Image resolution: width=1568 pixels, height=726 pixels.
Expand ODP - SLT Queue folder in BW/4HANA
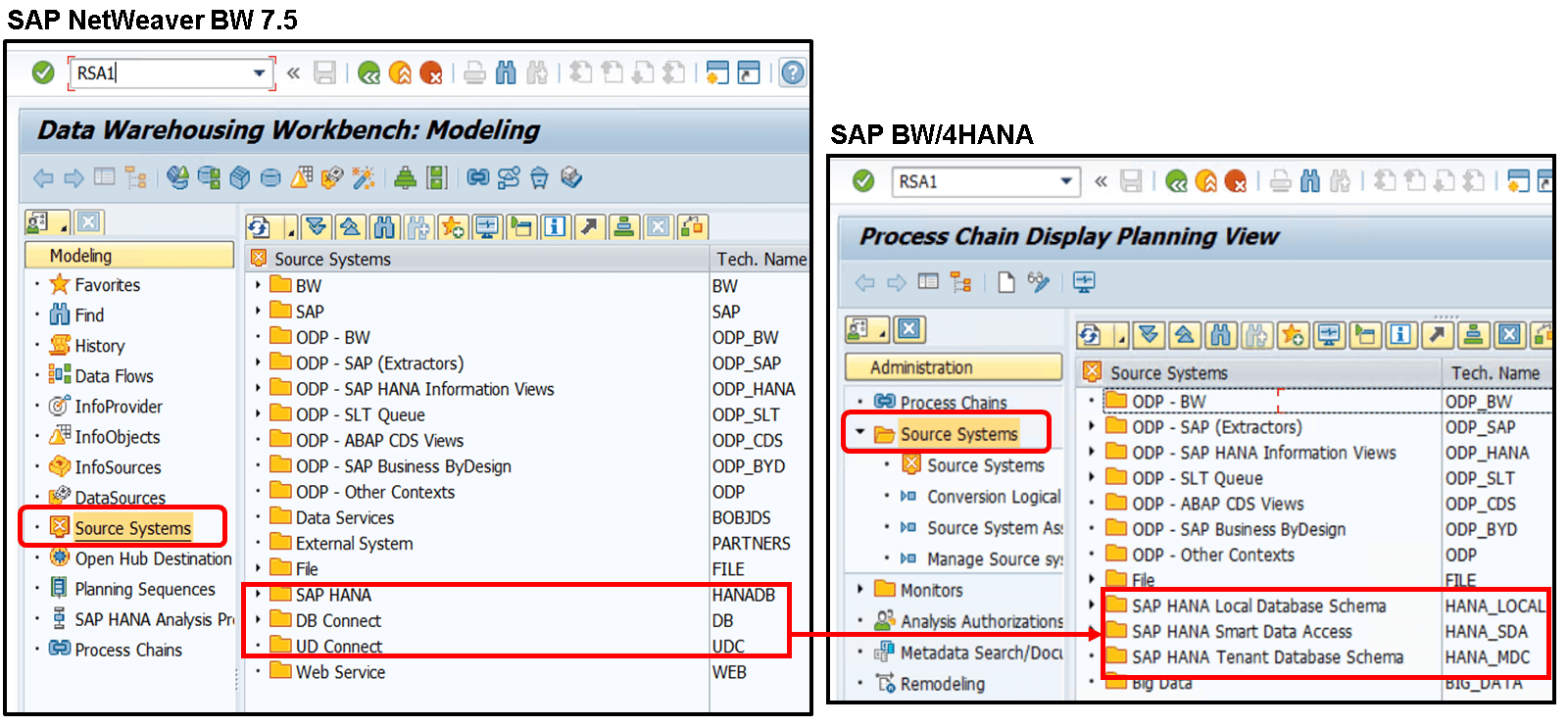pyautogui.click(x=1092, y=478)
